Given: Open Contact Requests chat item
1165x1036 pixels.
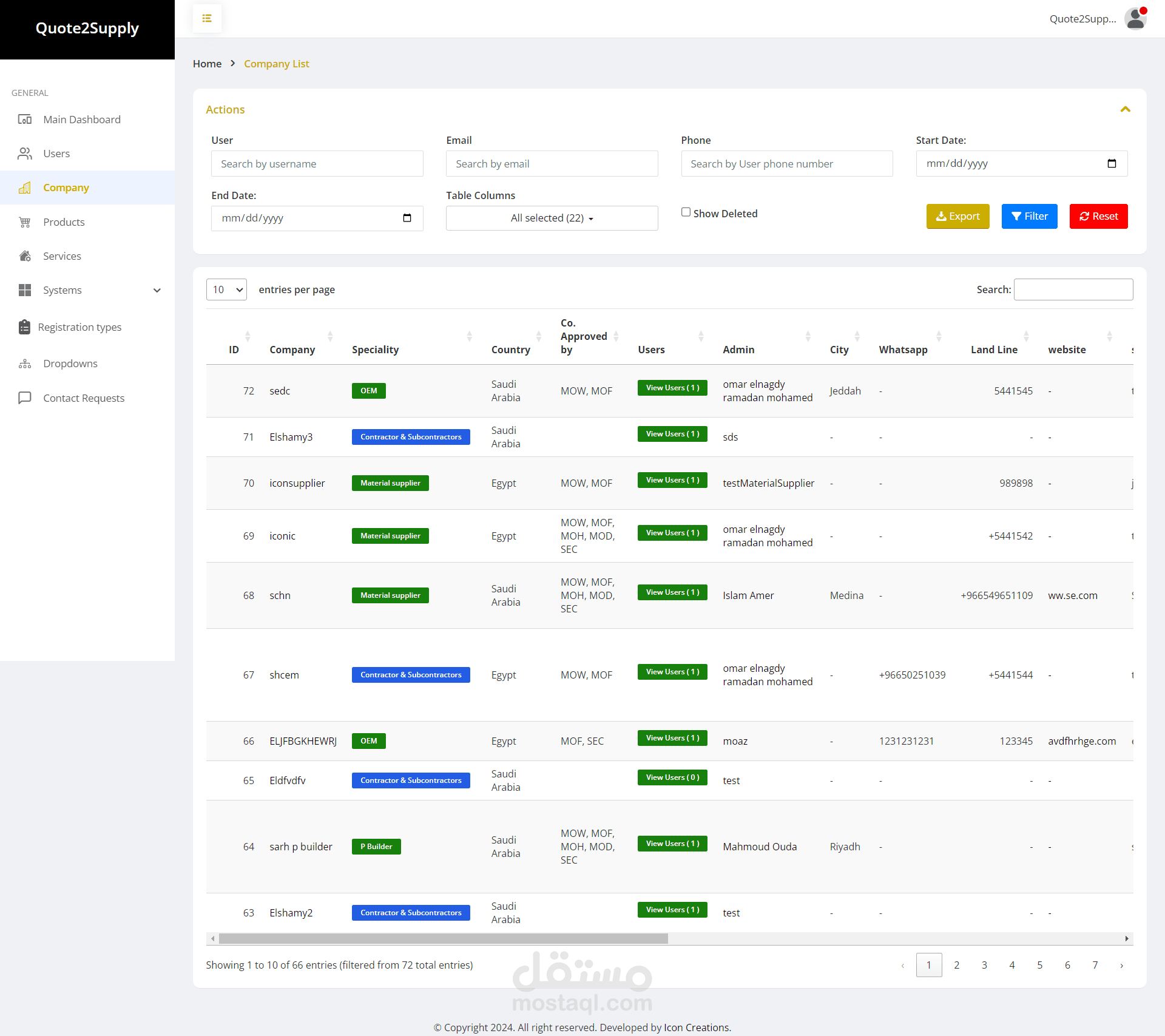Looking at the screenshot, I should click(84, 398).
